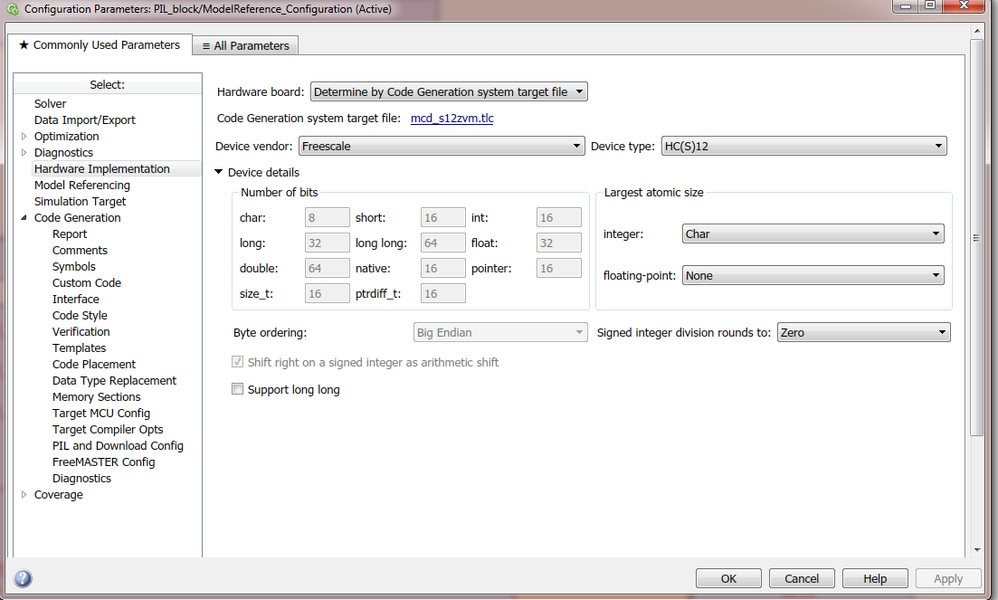Click the Help question mark icon
This screenshot has height=600, width=998.
(22, 578)
